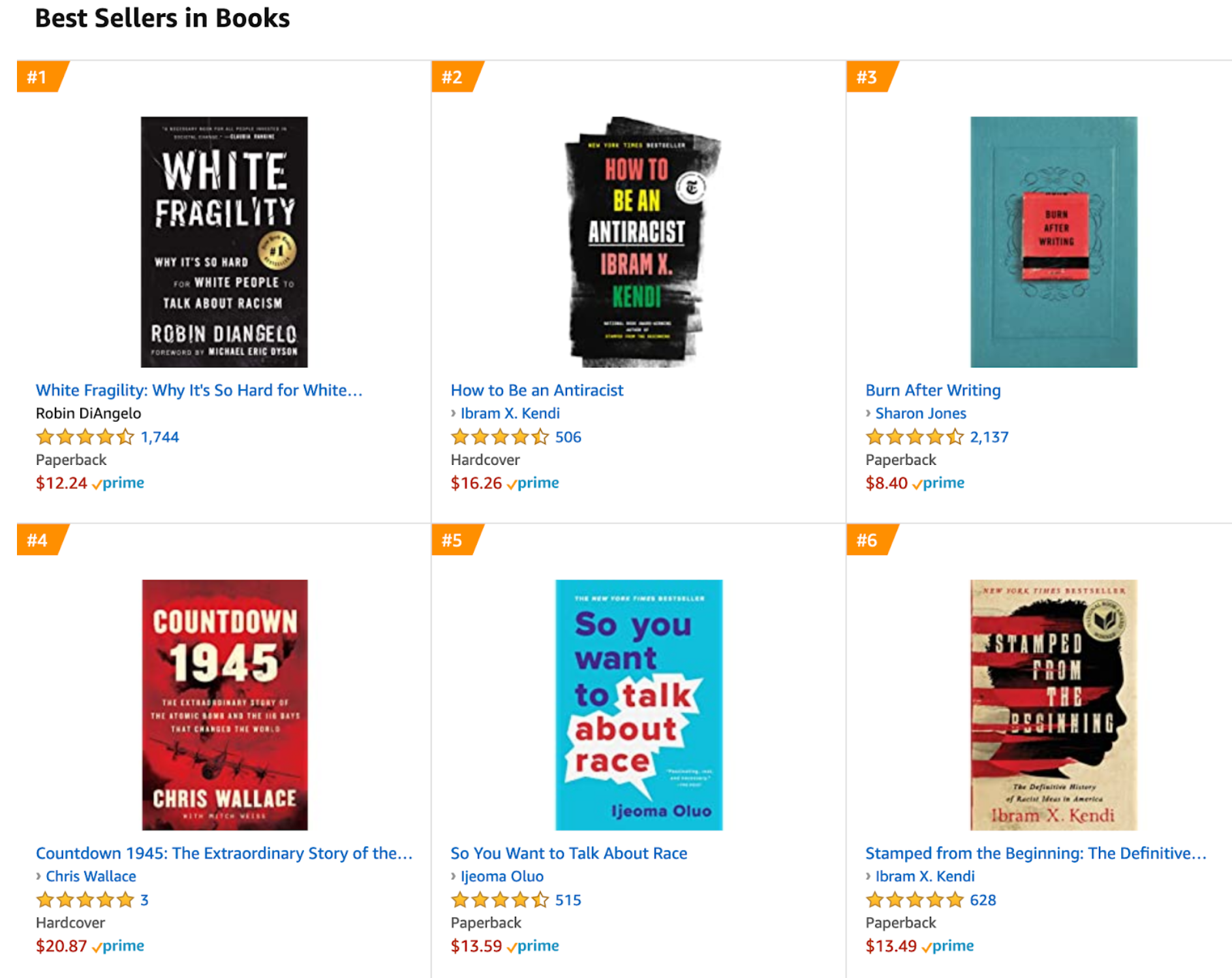Open the Countdown 1945 book cover
The height and width of the screenshot is (978, 1232).
click(224, 704)
